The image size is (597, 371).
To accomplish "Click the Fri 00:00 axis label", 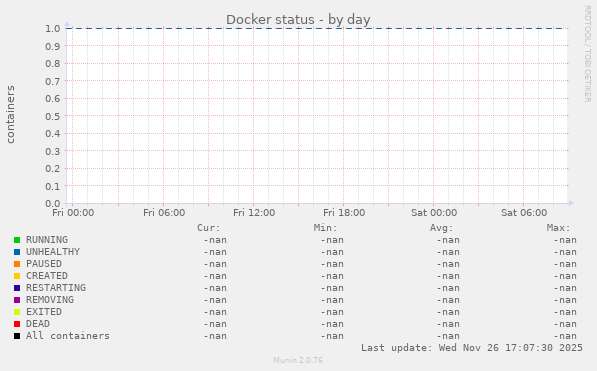I will 73,213.
